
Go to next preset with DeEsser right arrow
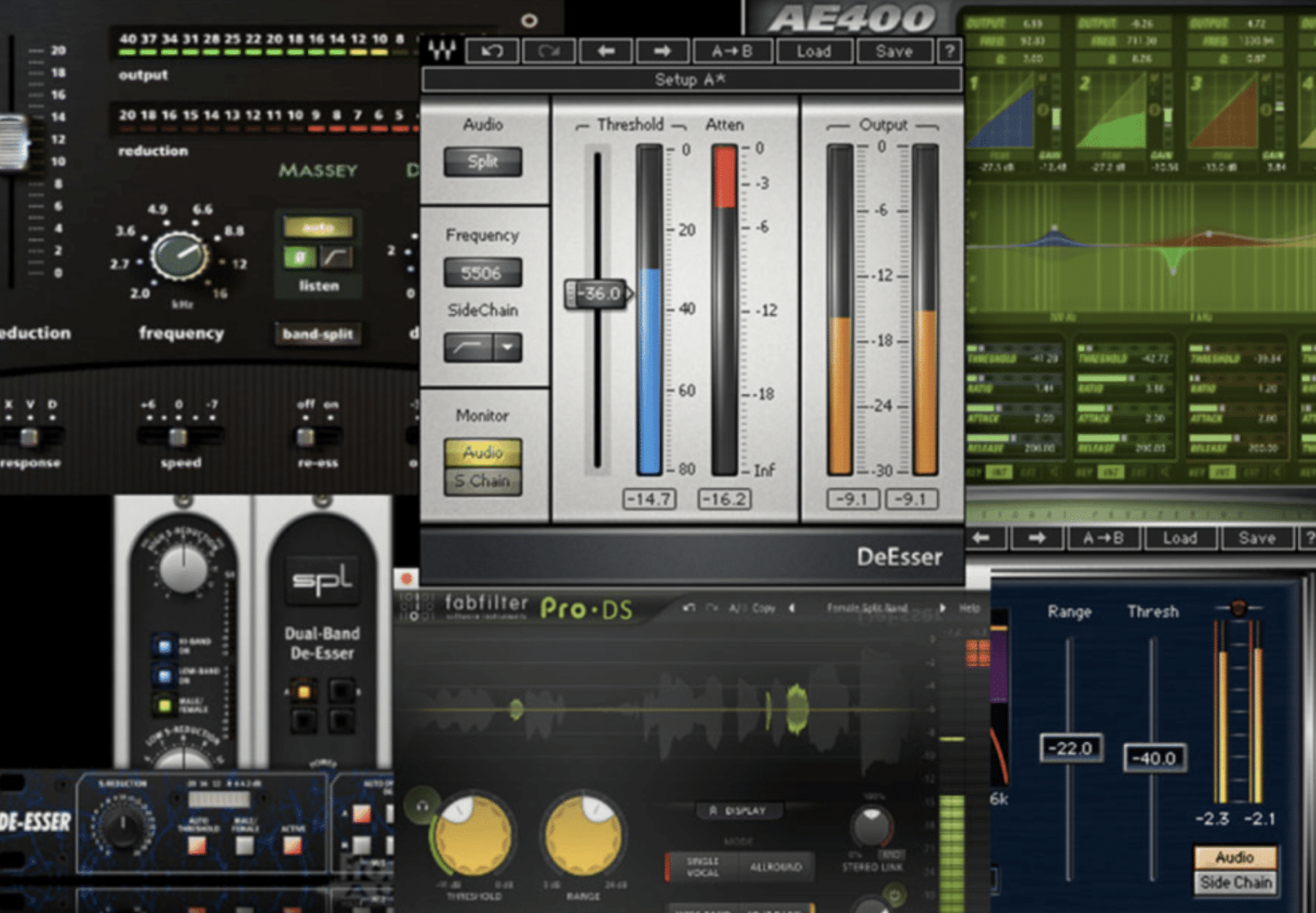[x=662, y=51]
